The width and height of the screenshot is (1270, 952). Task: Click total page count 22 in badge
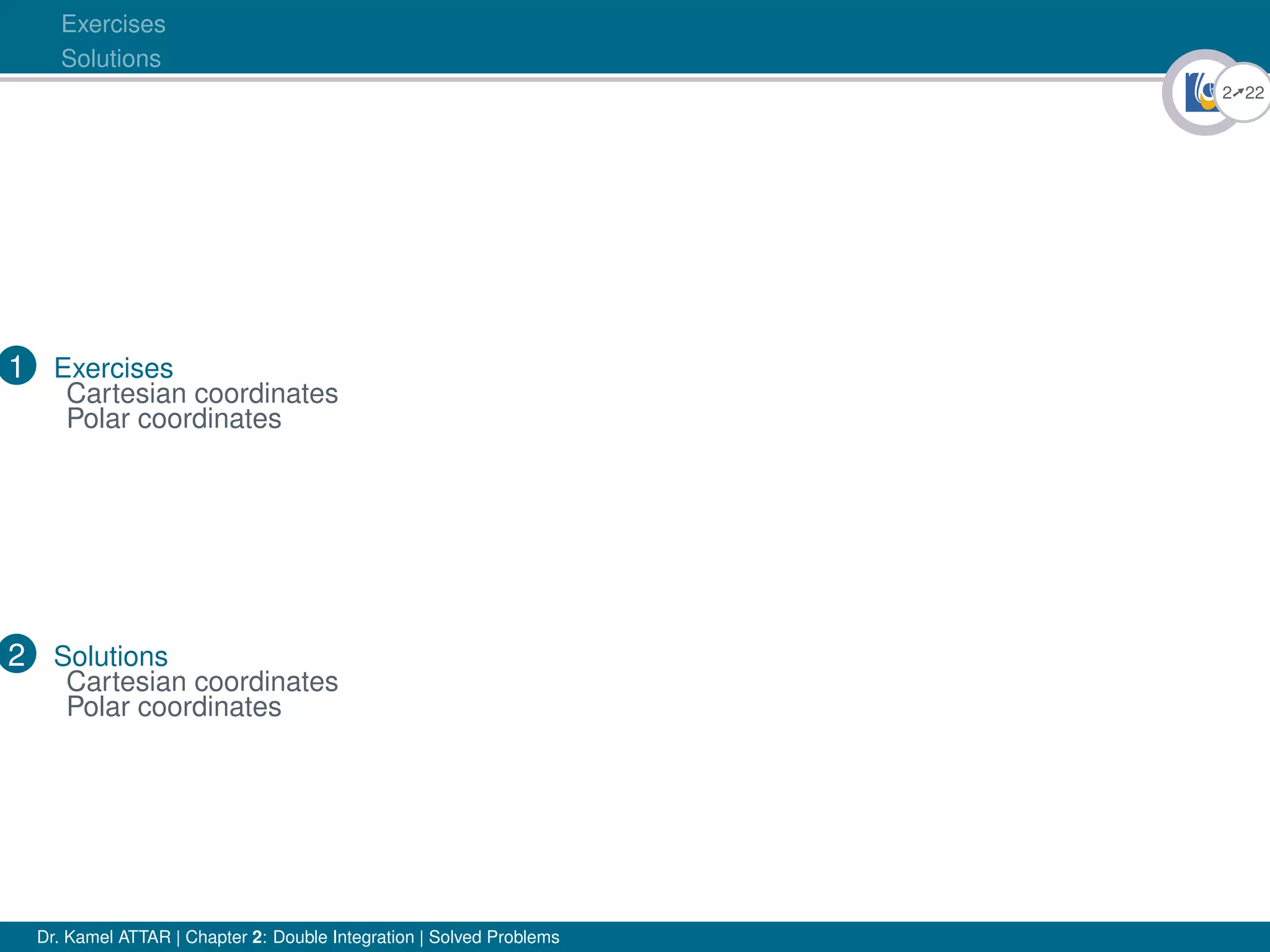pyautogui.click(x=1254, y=93)
